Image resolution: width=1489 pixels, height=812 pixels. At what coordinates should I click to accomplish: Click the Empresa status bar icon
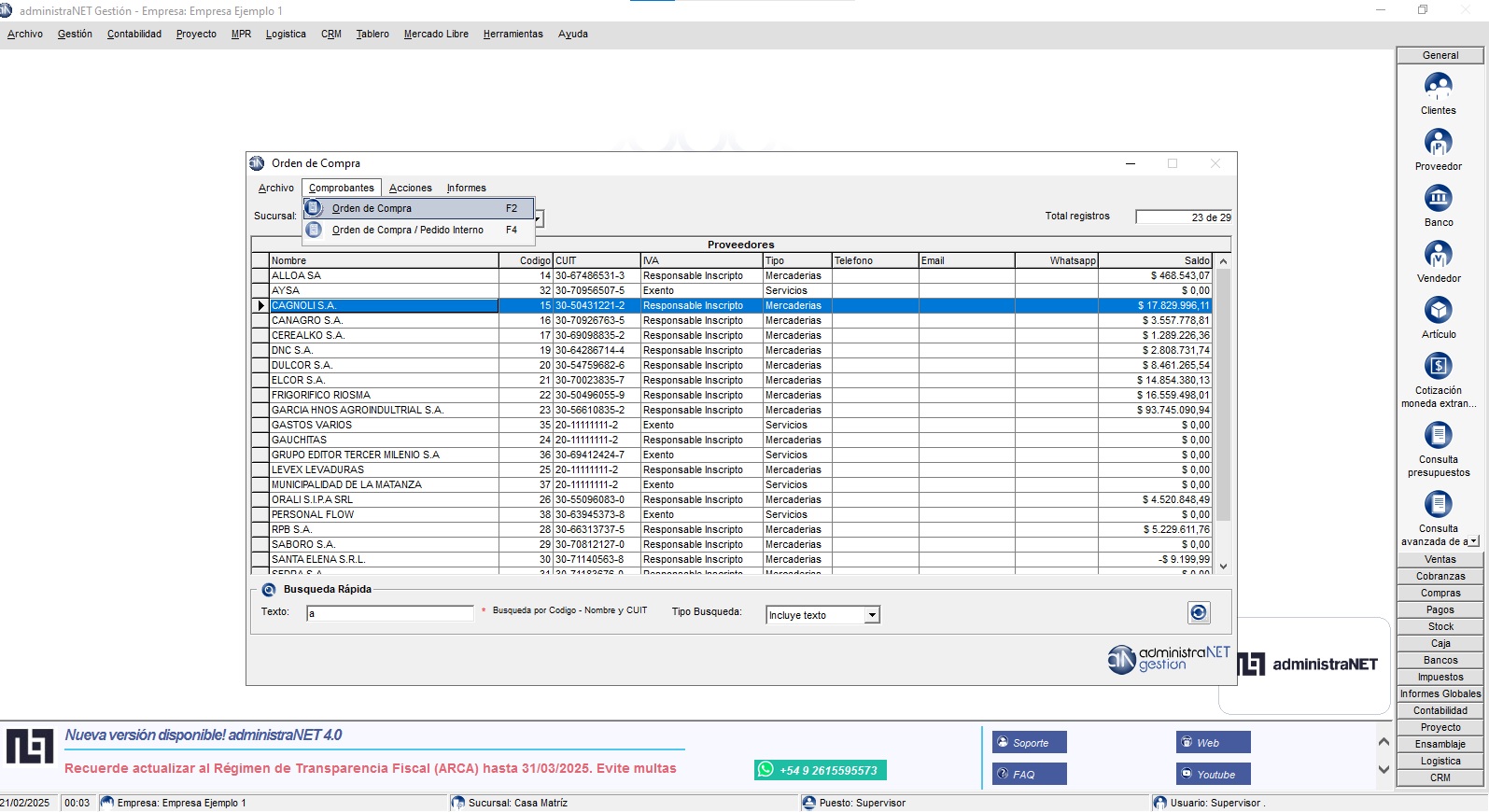click(107, 803)
